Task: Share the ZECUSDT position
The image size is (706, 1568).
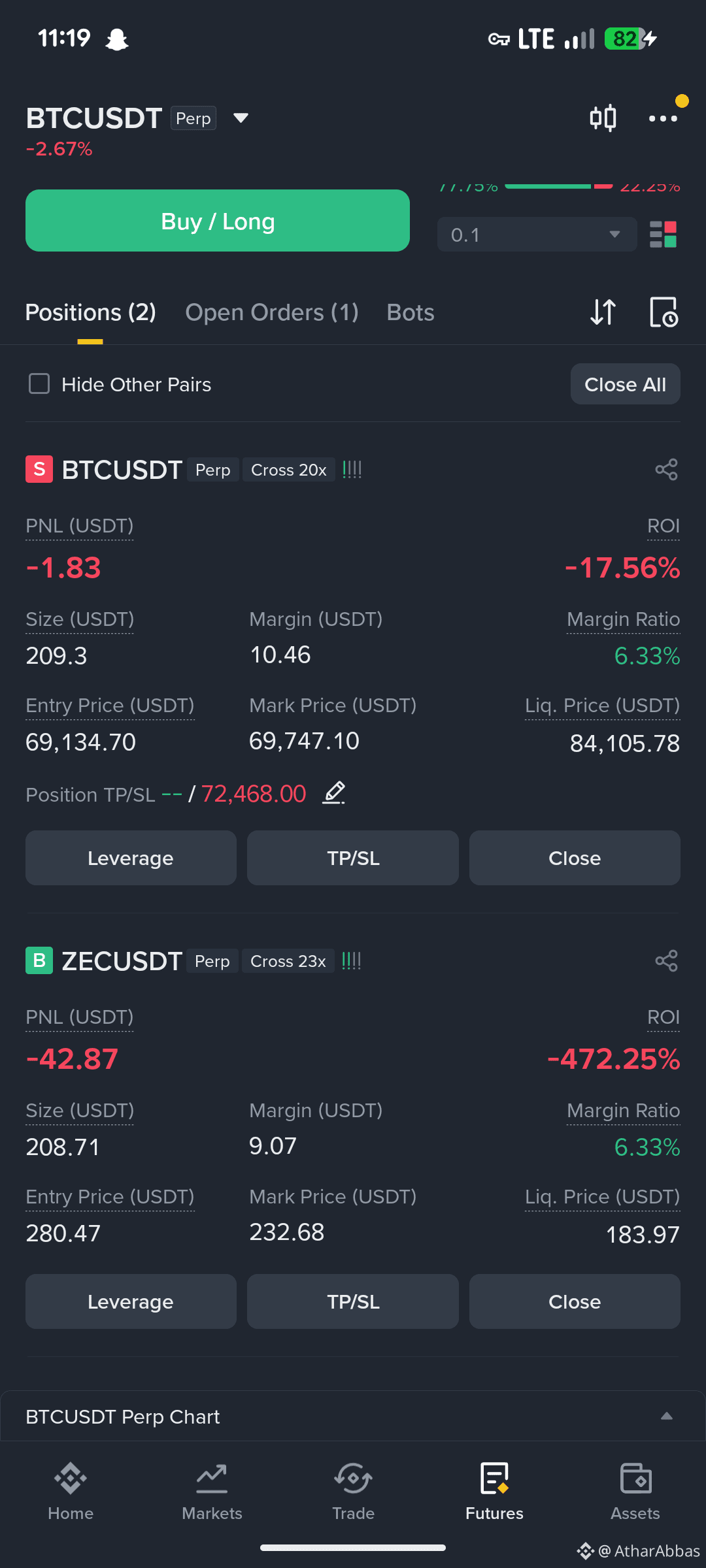Action: [667, 961]
